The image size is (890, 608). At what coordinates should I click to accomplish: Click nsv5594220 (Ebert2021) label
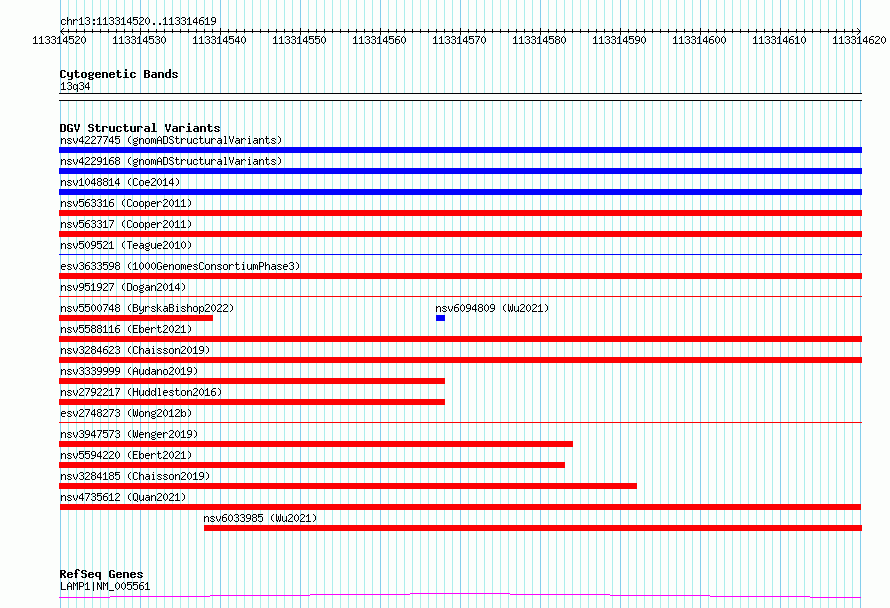click(126, 455)
